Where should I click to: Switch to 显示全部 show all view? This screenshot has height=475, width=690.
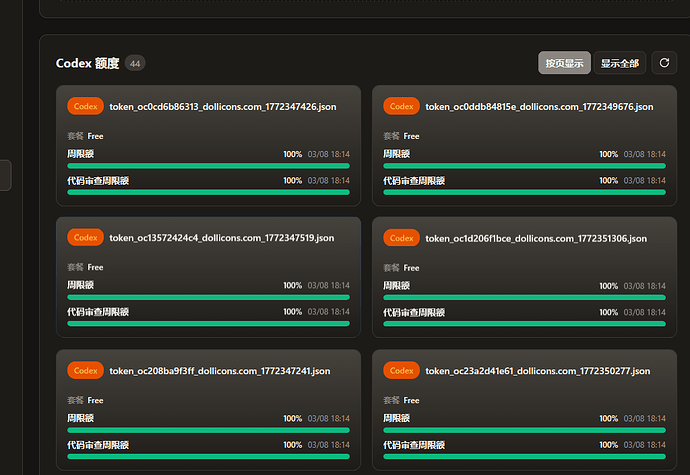click(620, 63)
